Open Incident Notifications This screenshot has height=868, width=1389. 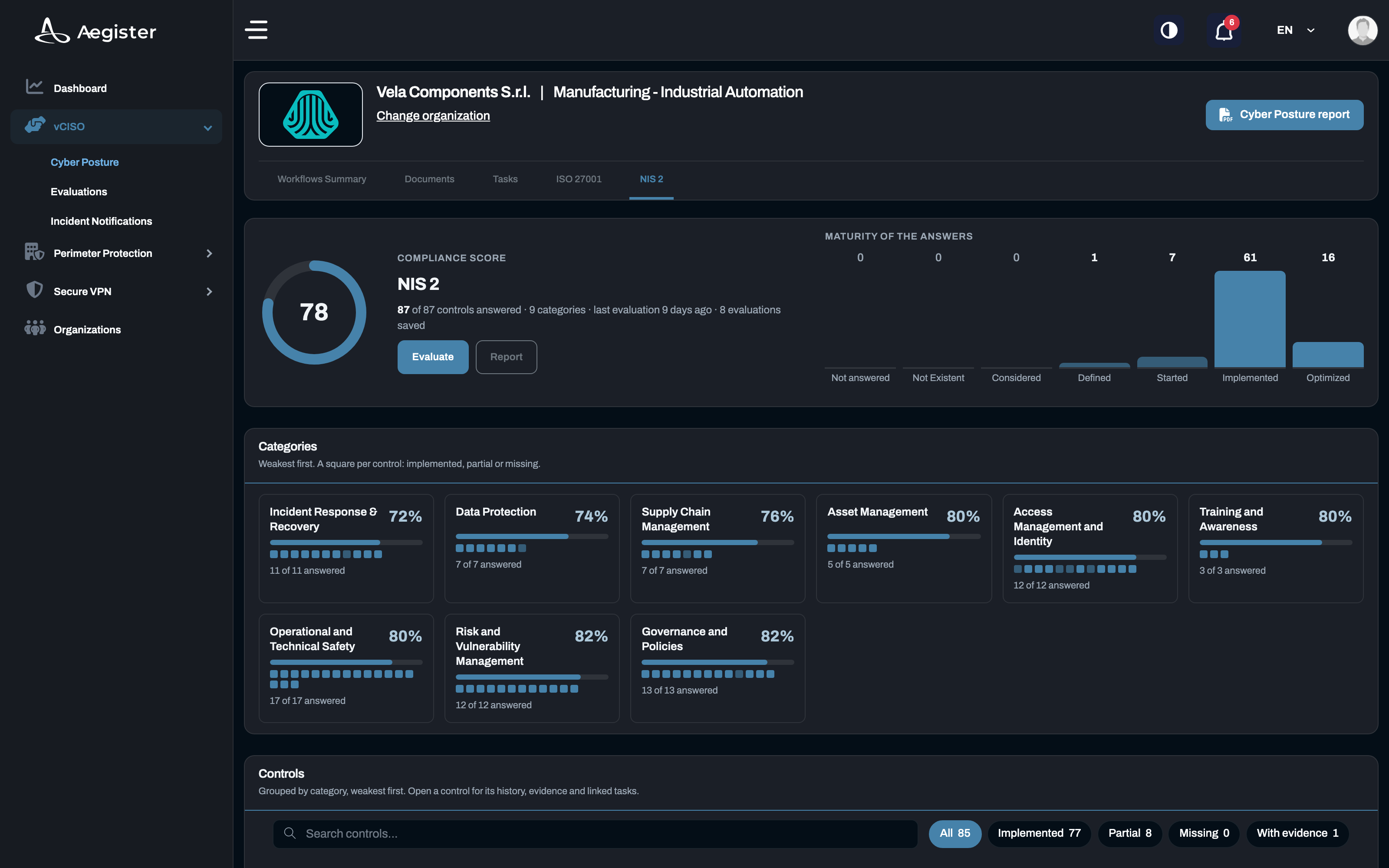point(101,221)
